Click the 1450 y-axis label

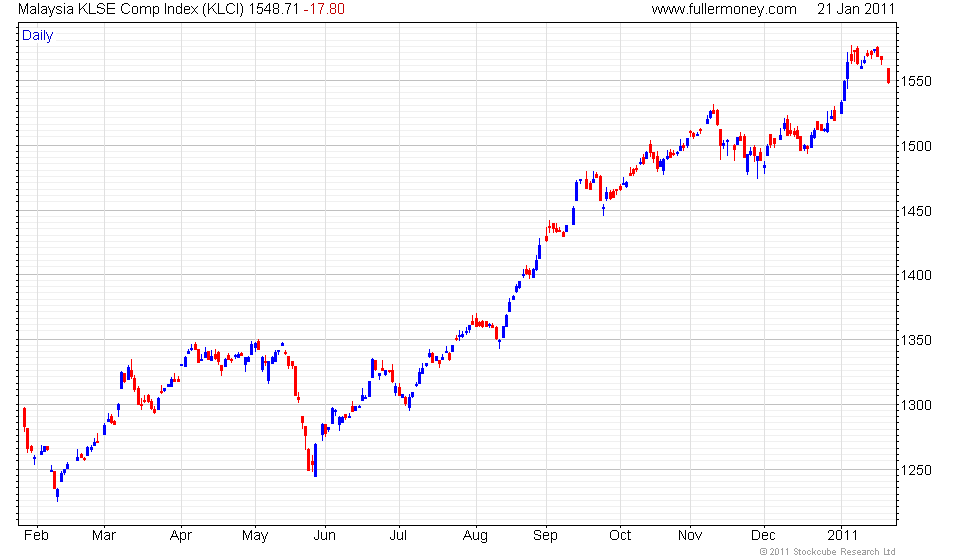[916, 211]
